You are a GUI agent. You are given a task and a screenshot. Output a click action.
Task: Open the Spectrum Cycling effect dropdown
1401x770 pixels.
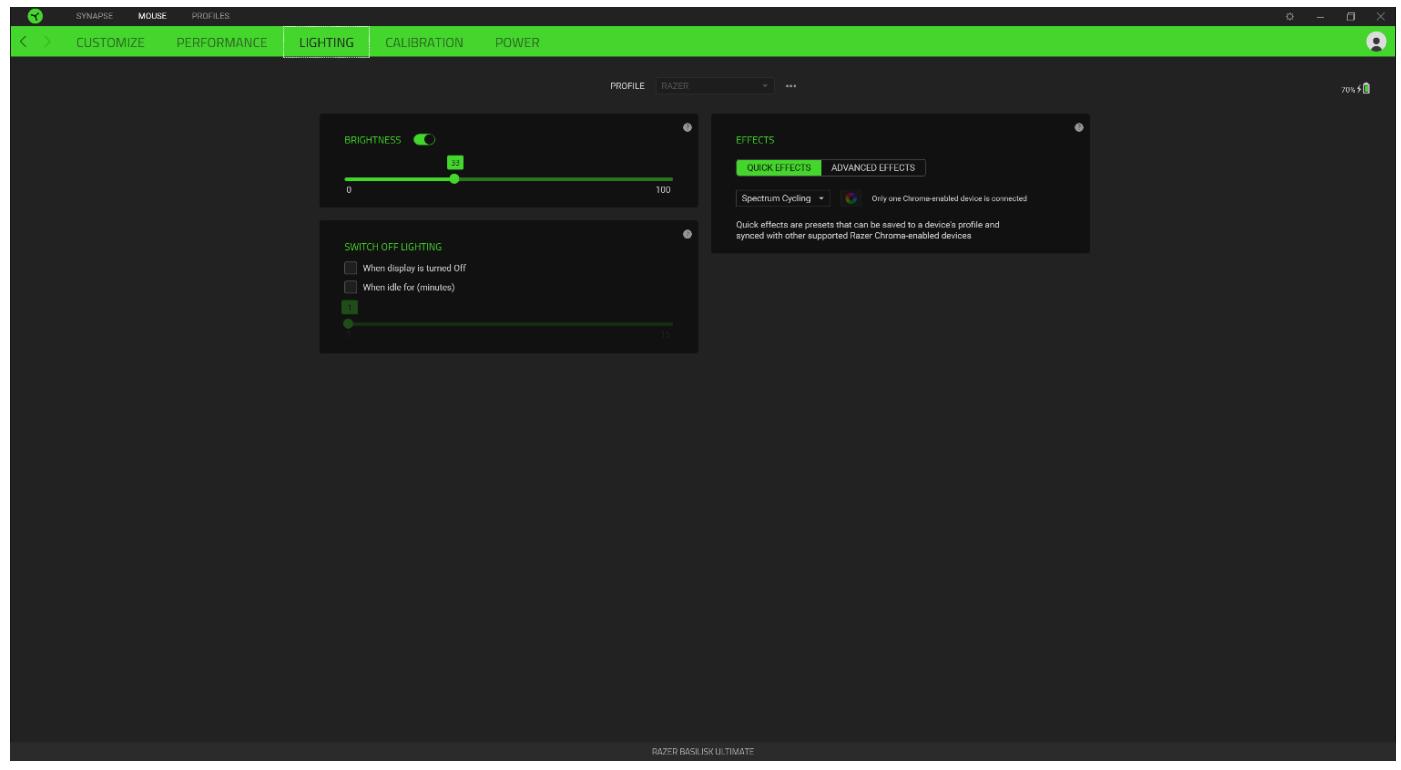click(x=783, y=198)
